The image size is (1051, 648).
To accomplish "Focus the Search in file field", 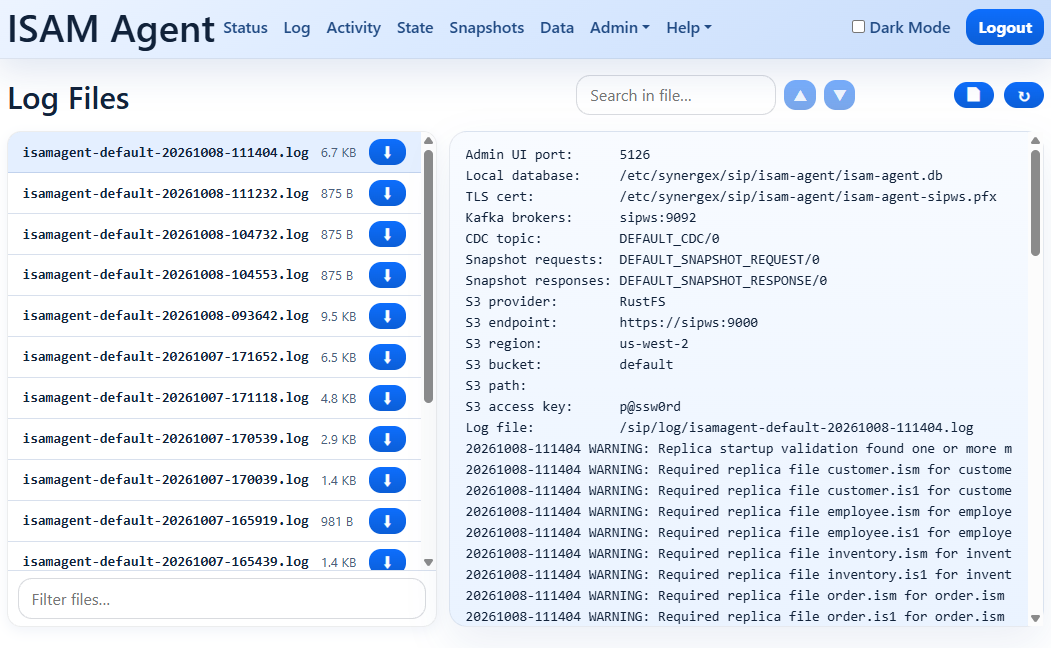I will click(676, 95).
